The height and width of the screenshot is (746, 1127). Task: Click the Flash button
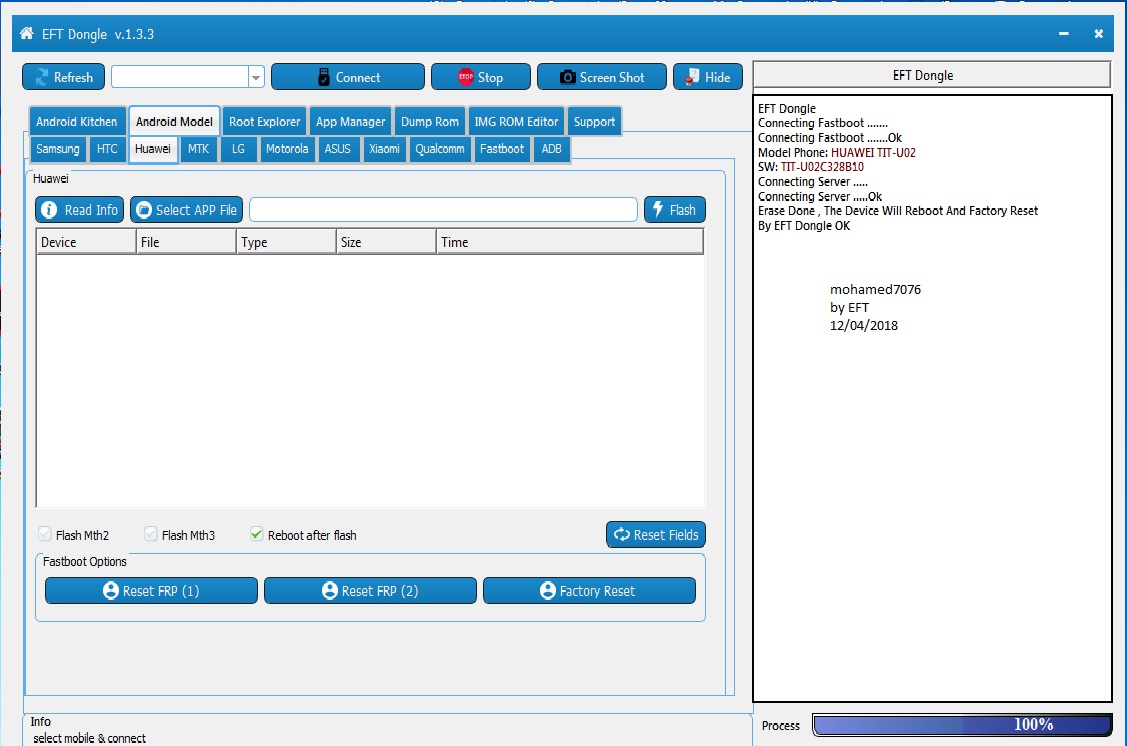675,210
